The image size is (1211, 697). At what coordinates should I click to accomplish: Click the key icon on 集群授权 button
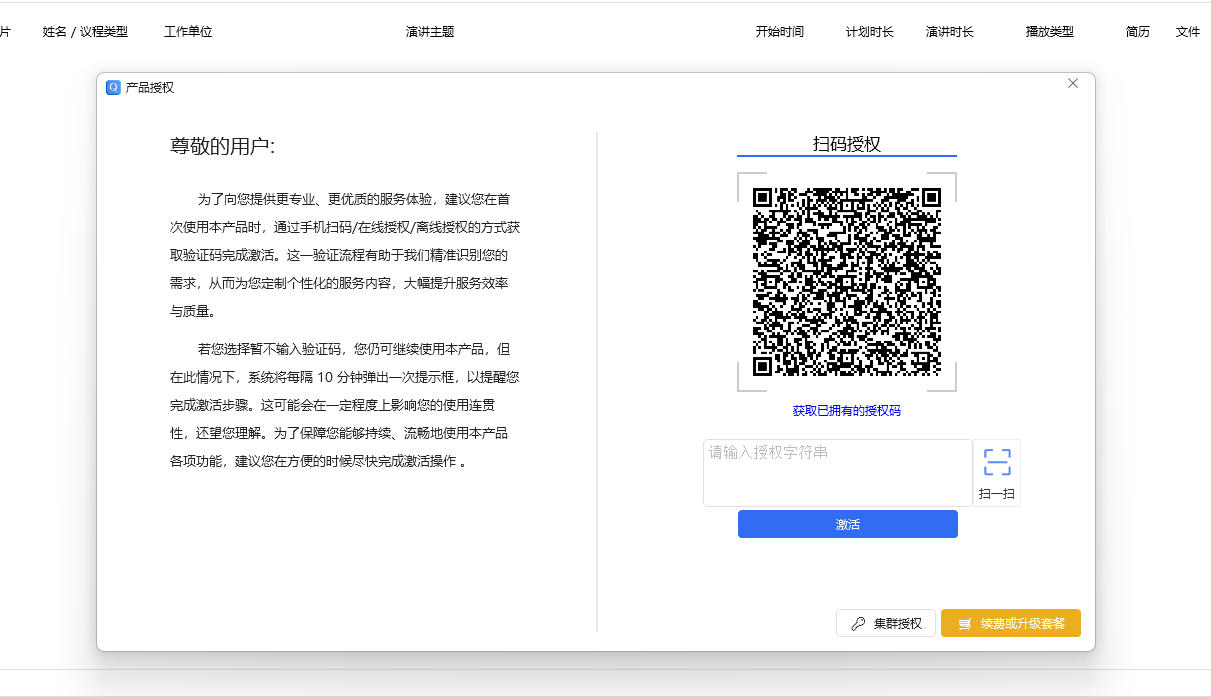858,624
